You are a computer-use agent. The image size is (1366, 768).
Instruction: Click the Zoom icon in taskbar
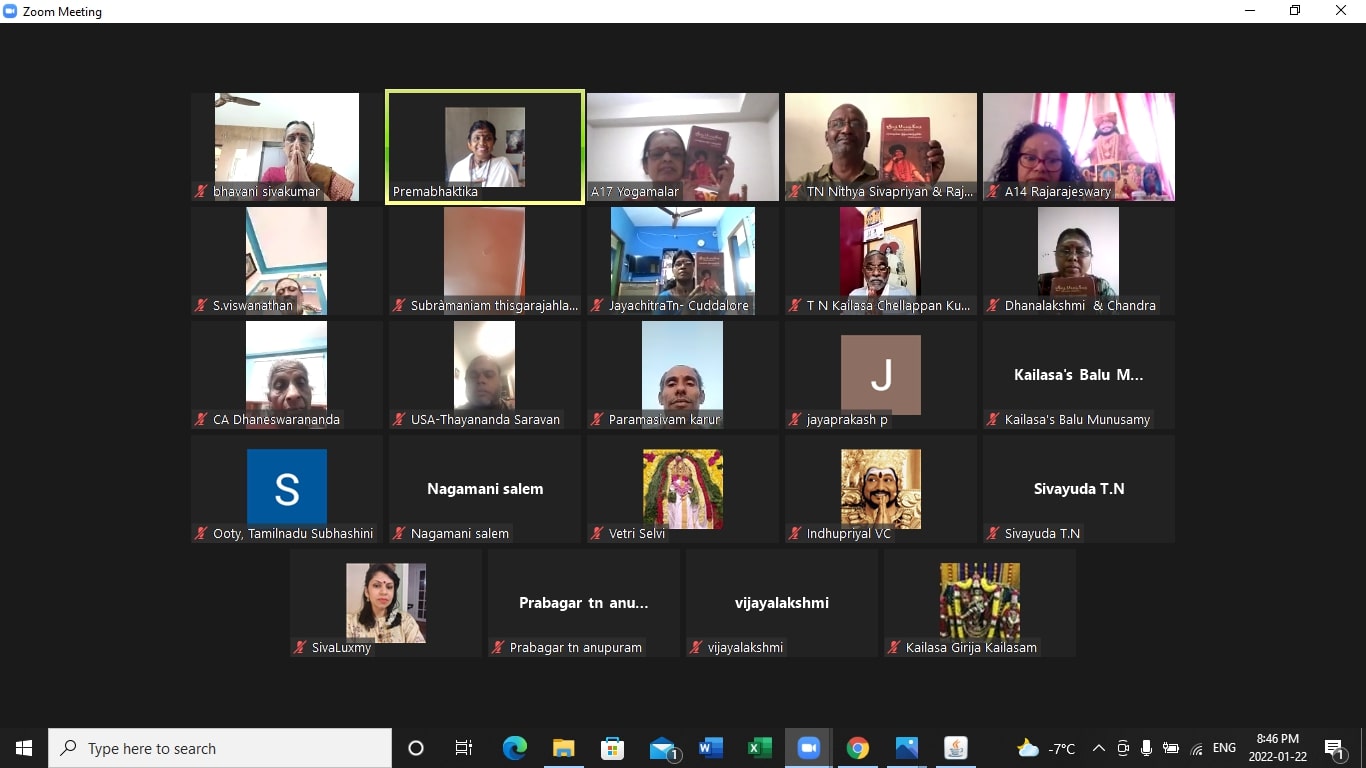(808, 748)
